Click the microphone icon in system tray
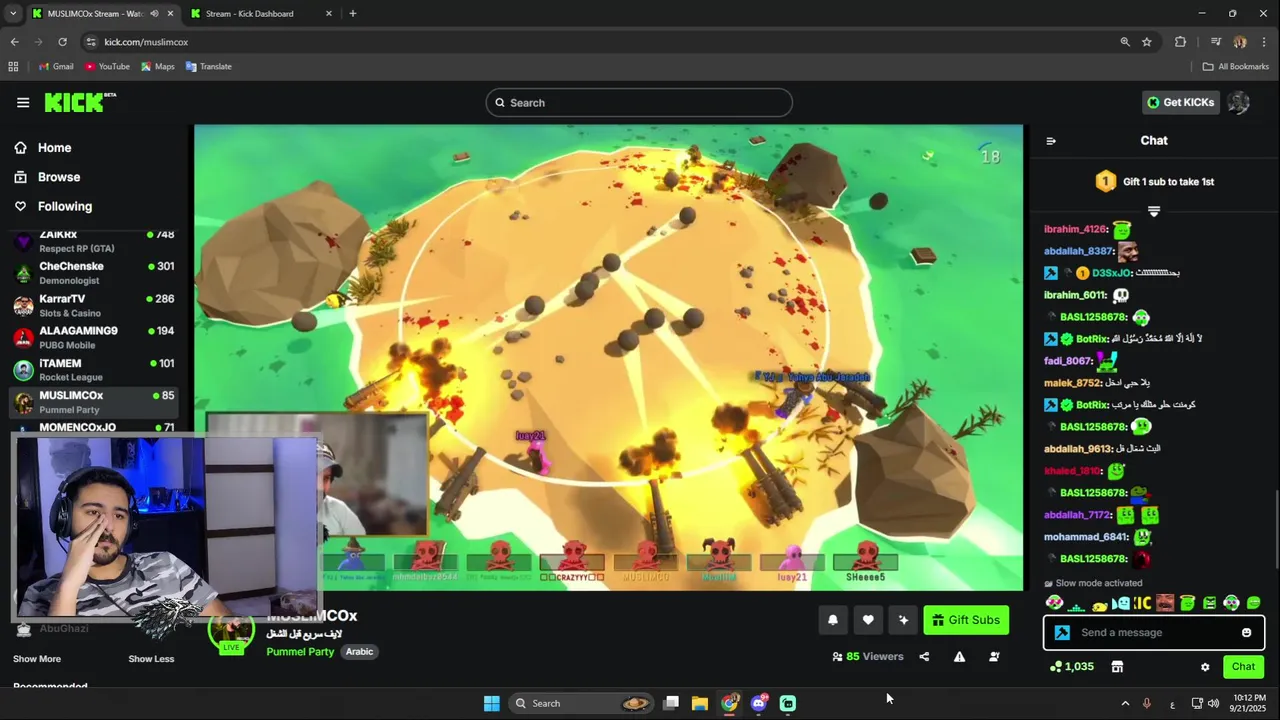This screenshot has width=1280, height=720. (x=1147, y=704)
